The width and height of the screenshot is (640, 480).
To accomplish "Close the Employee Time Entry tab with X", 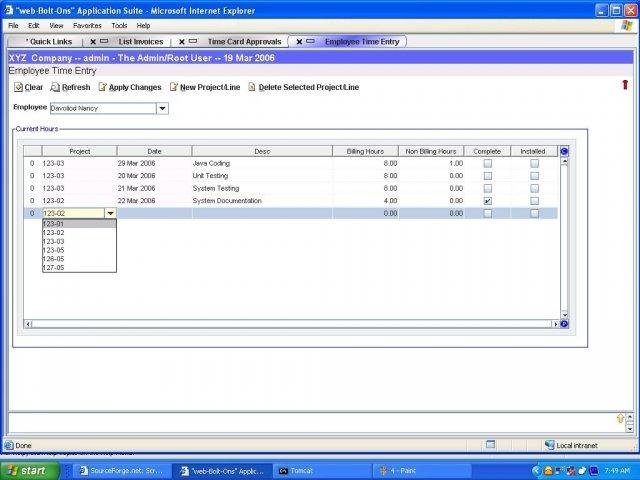I will coord(299,42).
